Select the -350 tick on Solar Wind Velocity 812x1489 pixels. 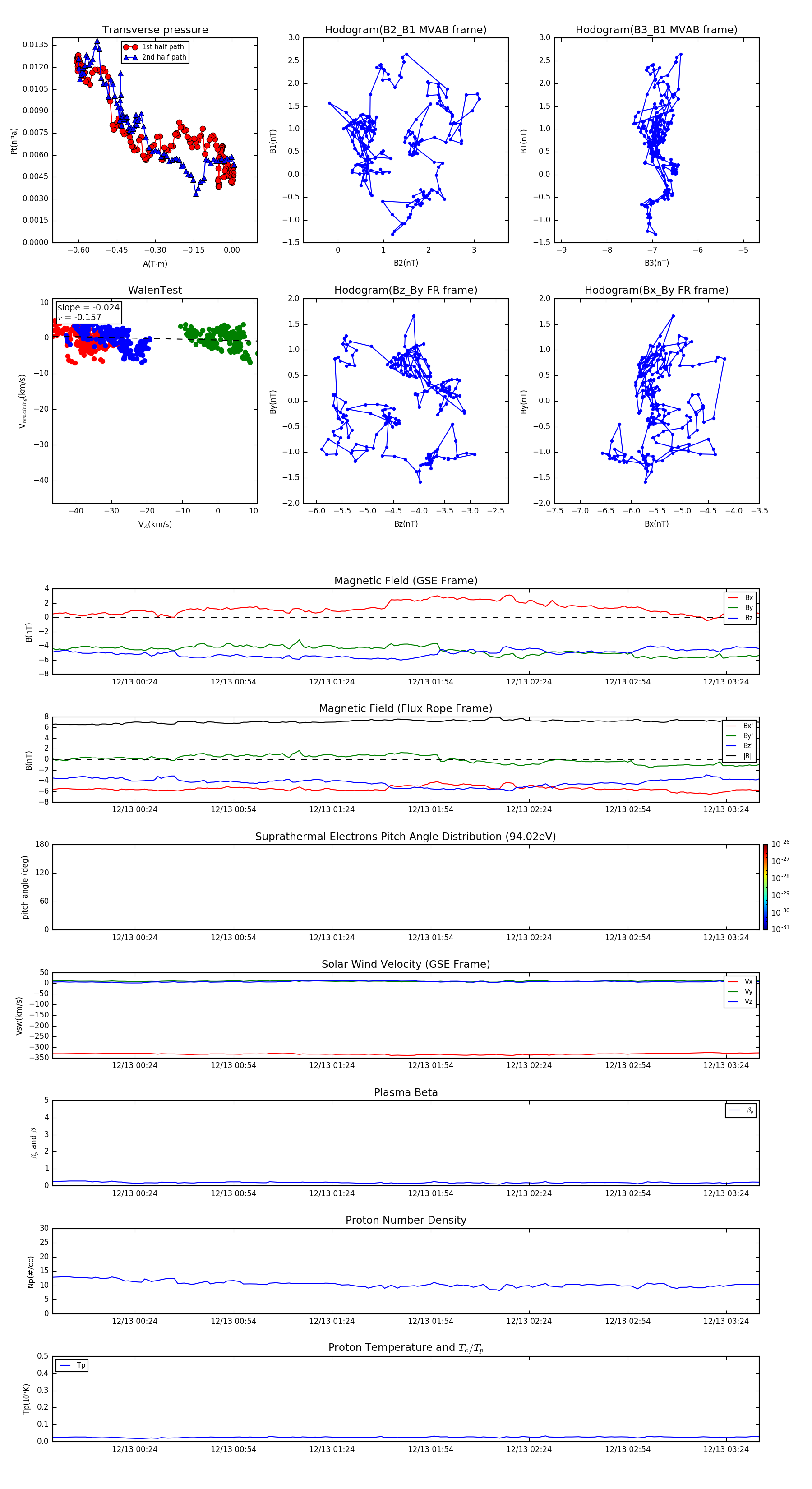click(x=39, y=1058)
